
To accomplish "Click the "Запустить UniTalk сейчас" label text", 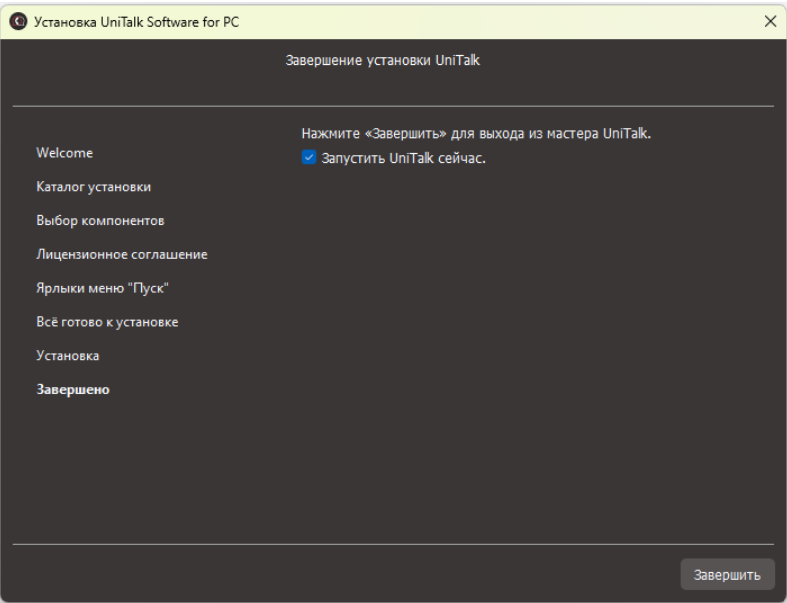I will [403, 157].
